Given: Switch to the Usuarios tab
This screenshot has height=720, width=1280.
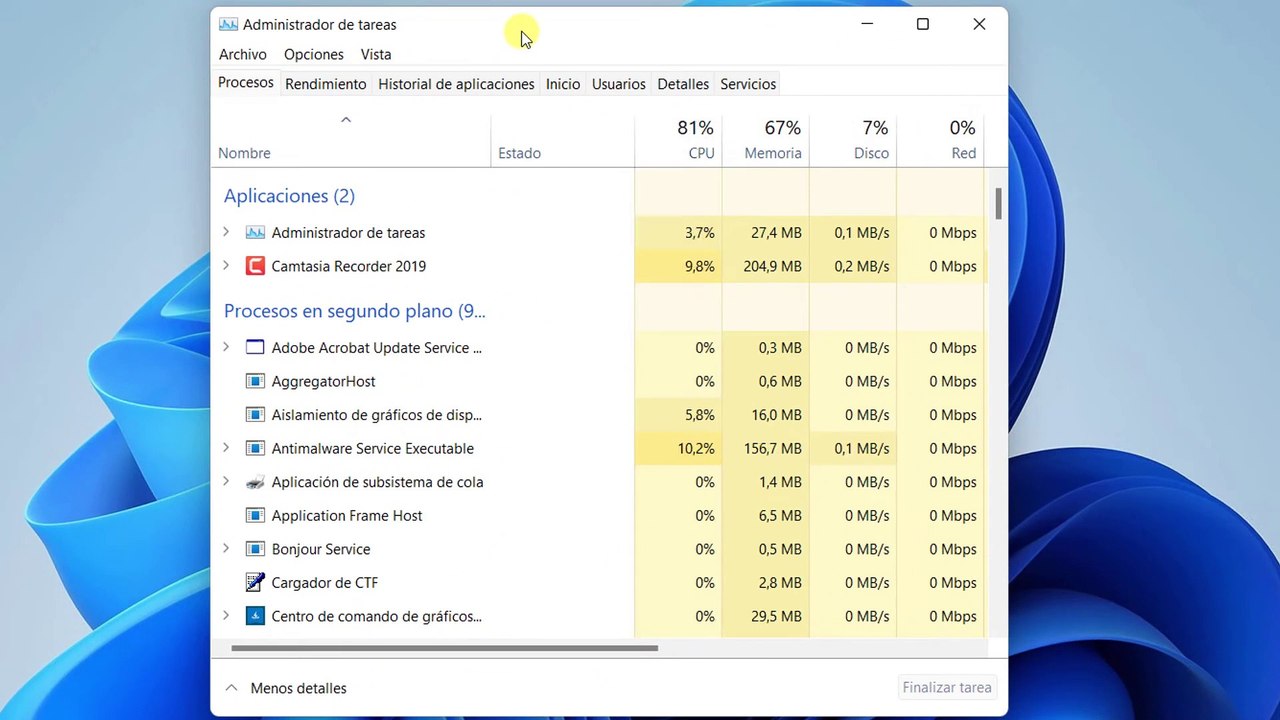Looking at the screenshot, I should coord(619,84).
